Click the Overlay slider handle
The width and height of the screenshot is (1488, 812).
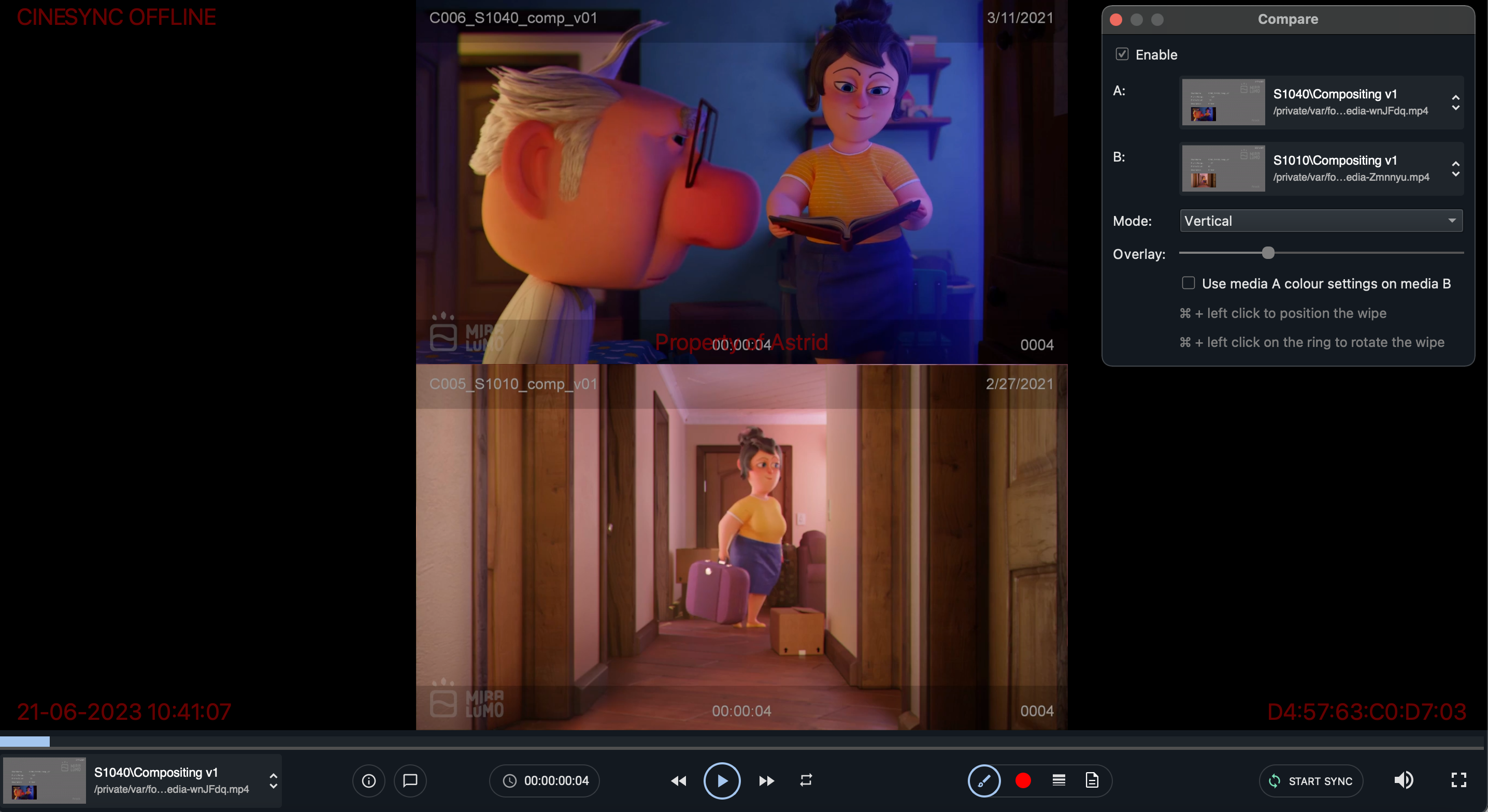[1268, 253]
